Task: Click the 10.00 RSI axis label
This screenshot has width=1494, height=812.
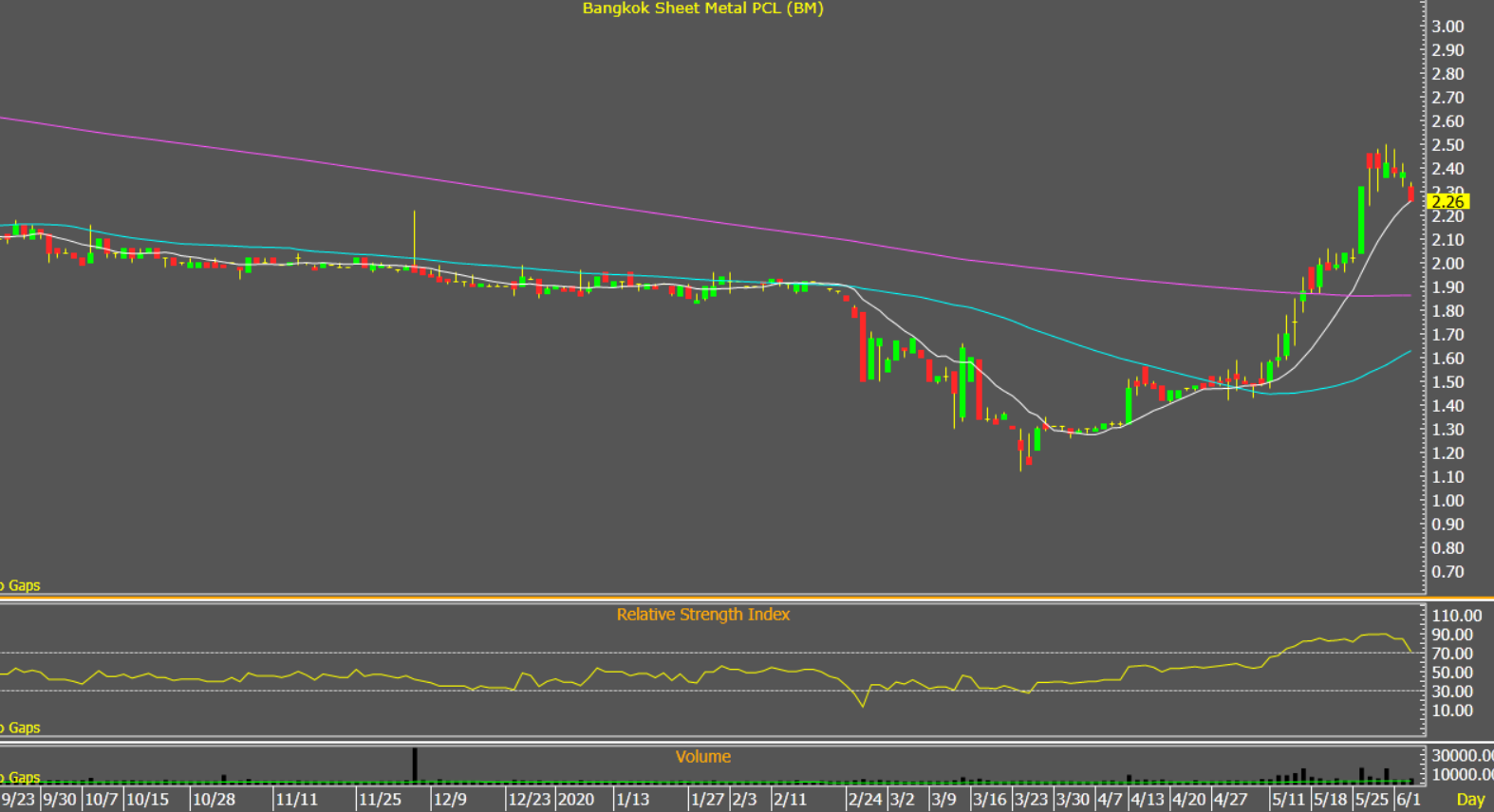Action: 1453,710
